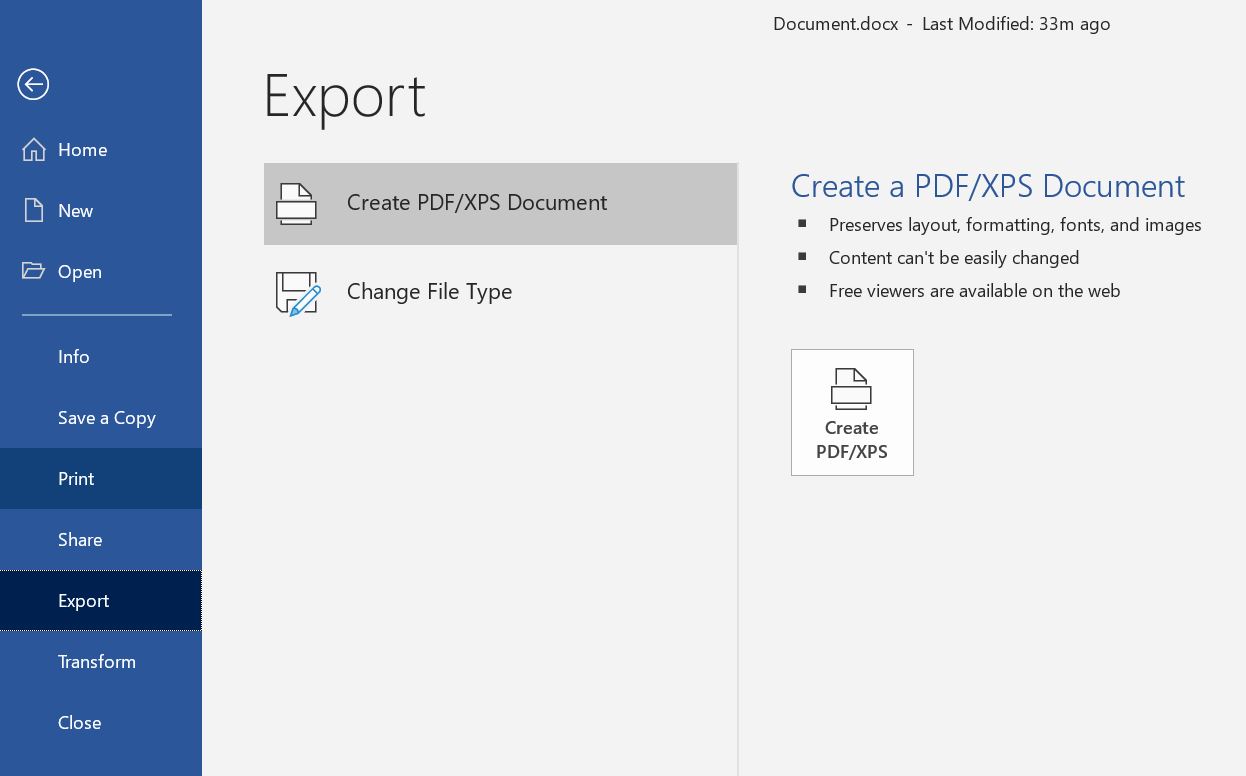Choose Change File Type export option
Viewport: 1246px width, 776px height.
[x=429, y=292]
